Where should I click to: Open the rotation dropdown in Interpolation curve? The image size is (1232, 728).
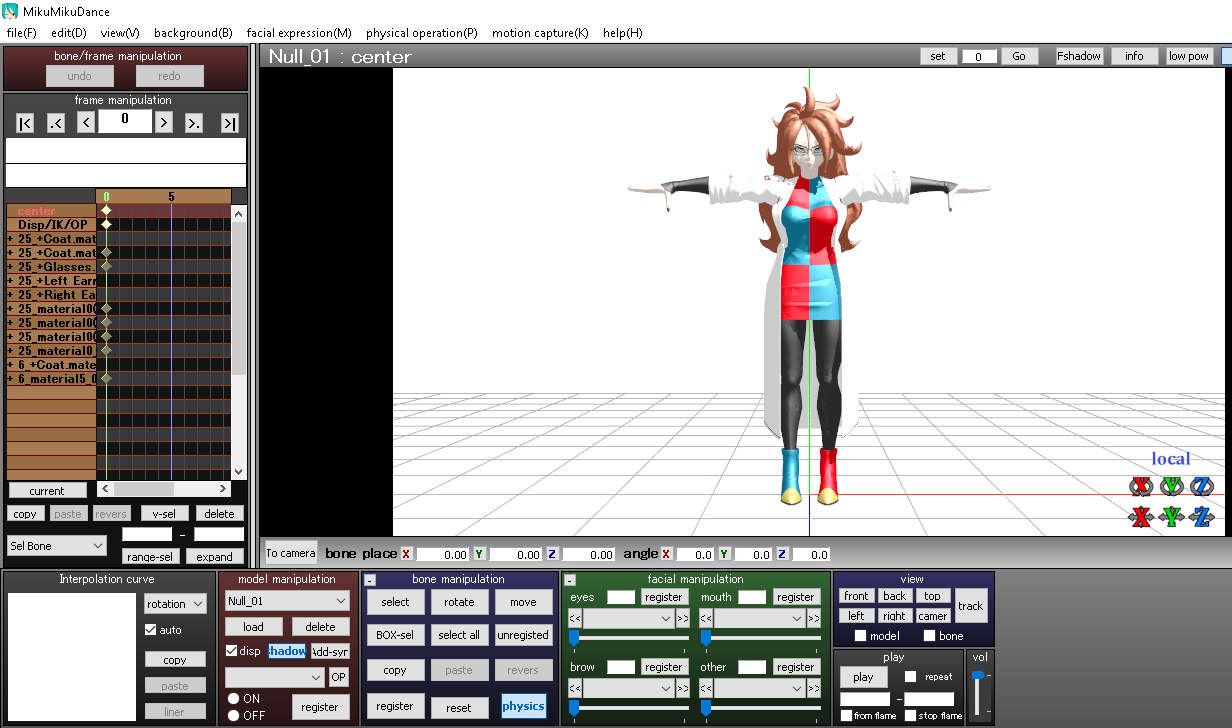tap(175, 603)
